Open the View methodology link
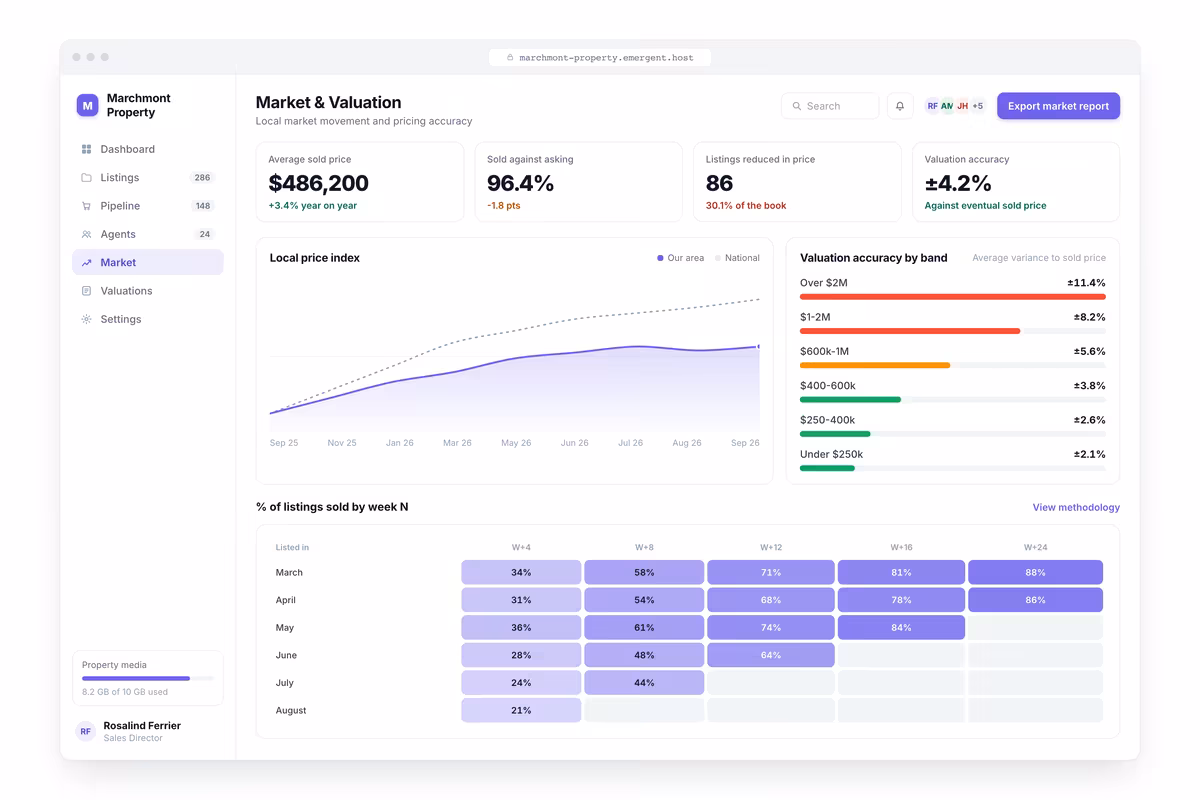The image size is (1200, 800). pos(1076,508)
